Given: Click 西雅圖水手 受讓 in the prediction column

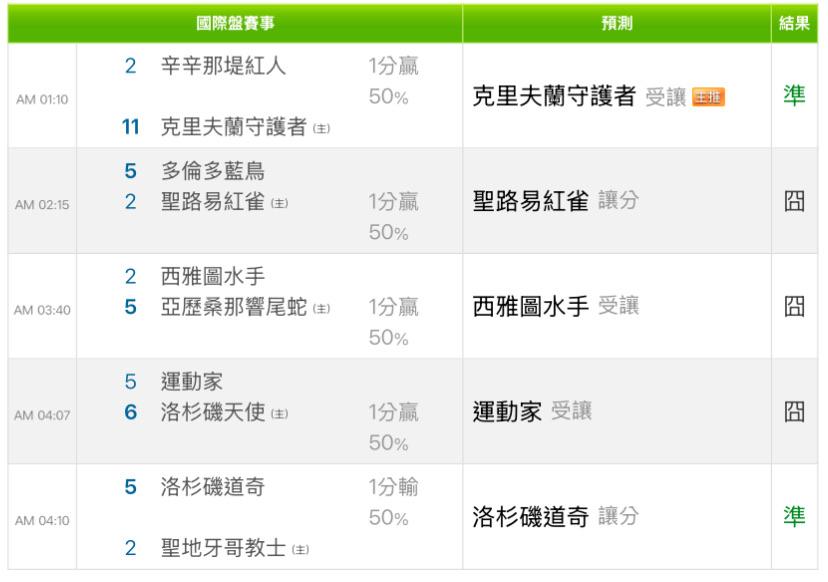Looking at the screenshot, I should tap(555, 307).
